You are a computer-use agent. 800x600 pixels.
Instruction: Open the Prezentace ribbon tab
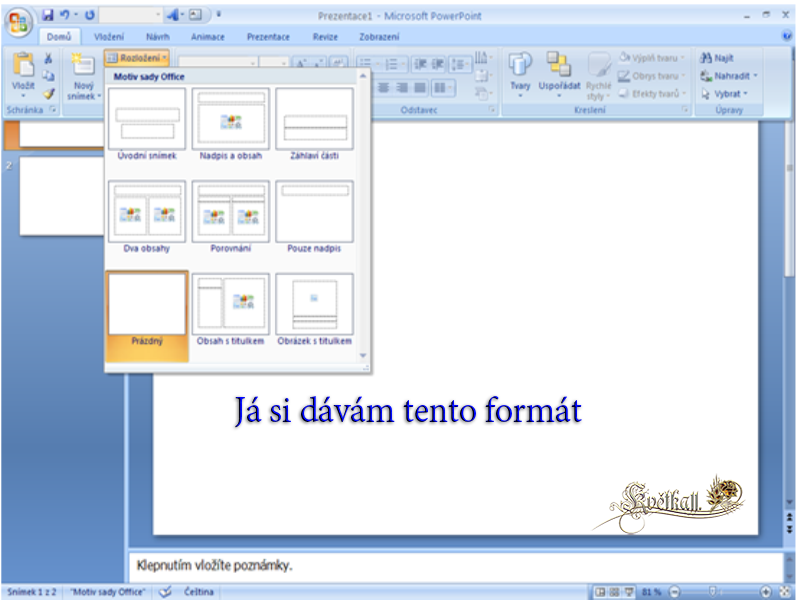click(x=268, y=37)
